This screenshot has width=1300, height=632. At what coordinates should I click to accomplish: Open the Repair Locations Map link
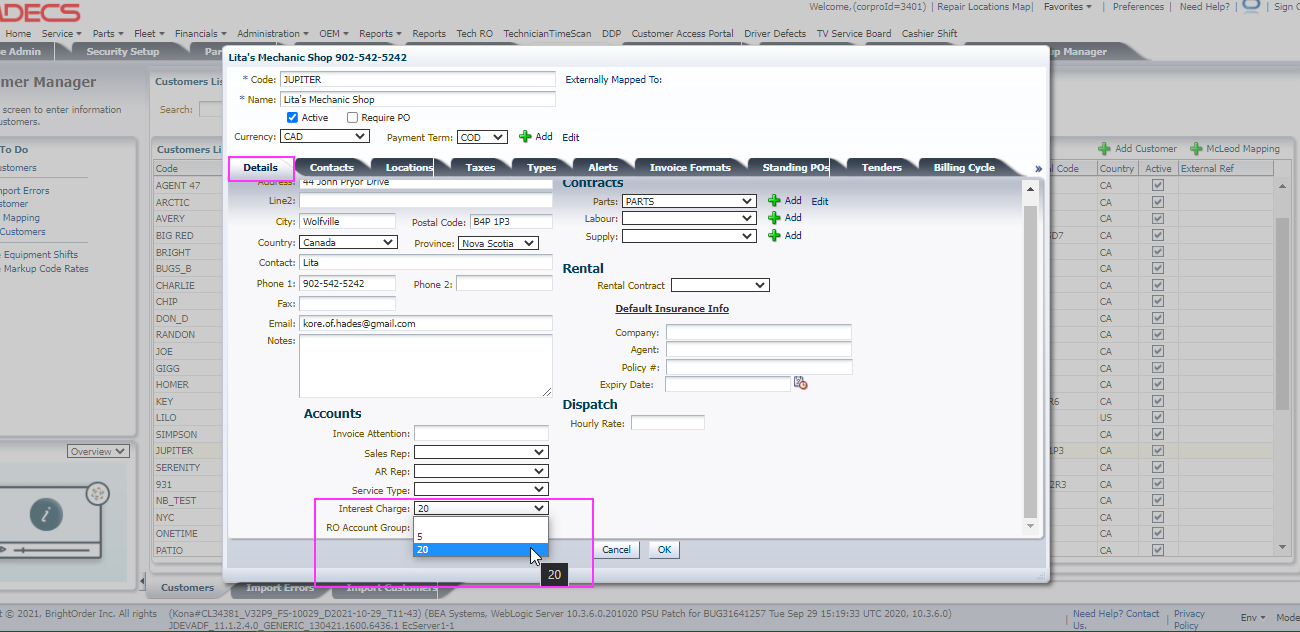[x=984, y=7]
